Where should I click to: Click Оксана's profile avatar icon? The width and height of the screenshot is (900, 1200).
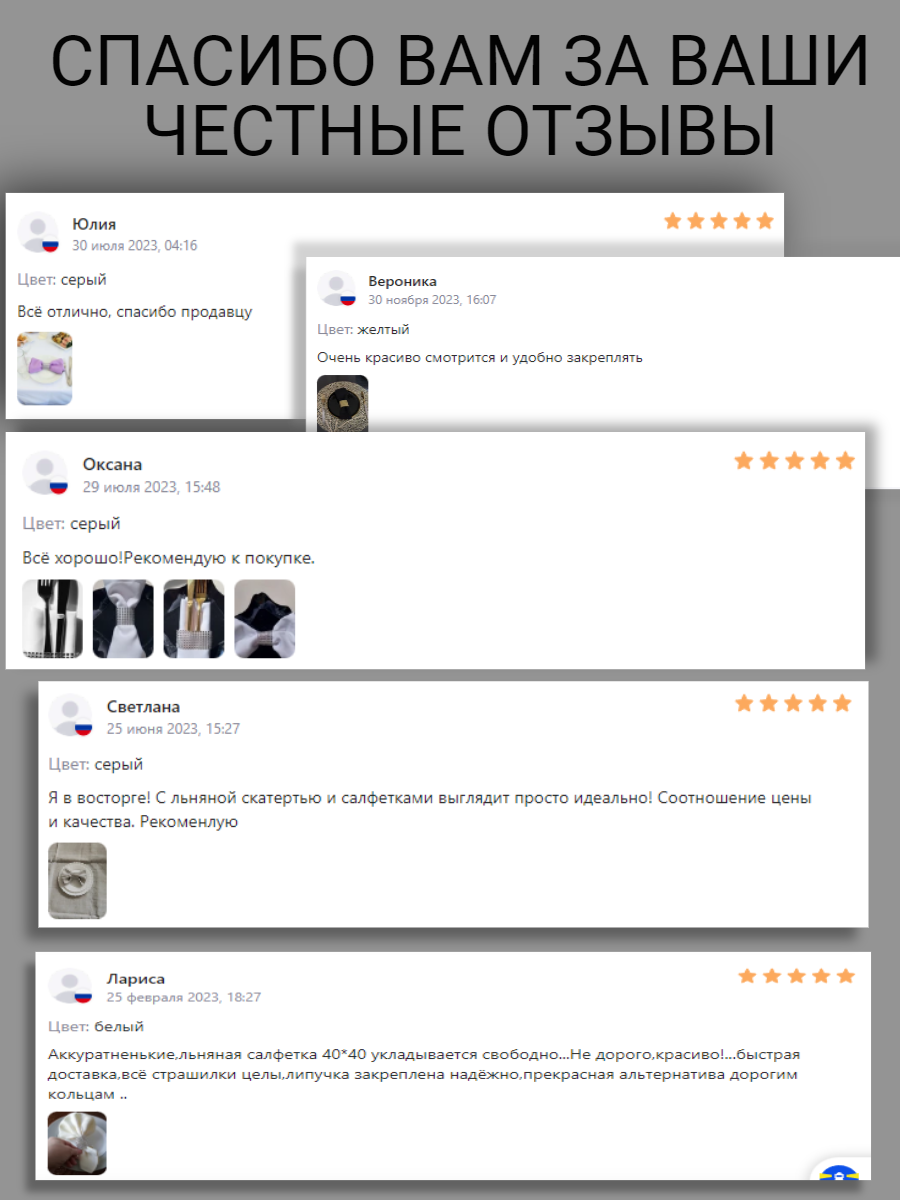coord(45,473)
